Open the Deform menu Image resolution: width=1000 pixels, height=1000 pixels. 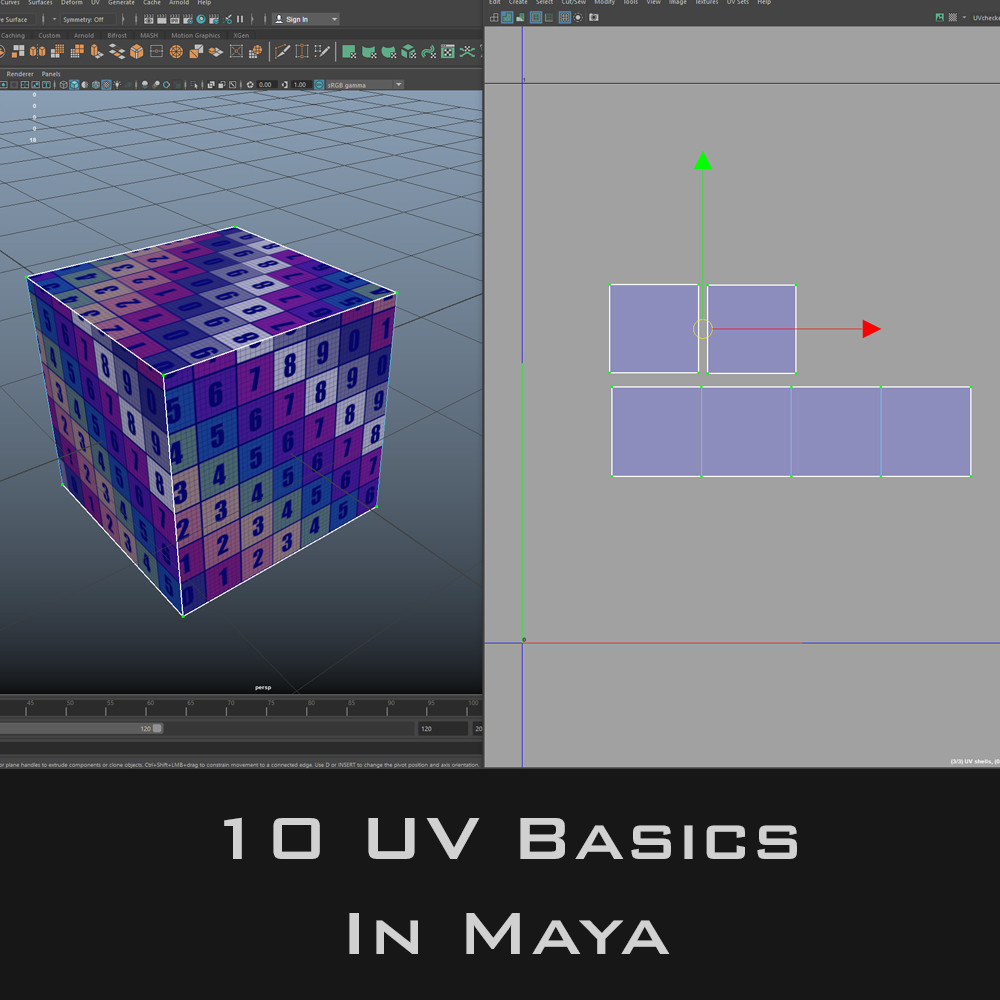pos(71,3)
